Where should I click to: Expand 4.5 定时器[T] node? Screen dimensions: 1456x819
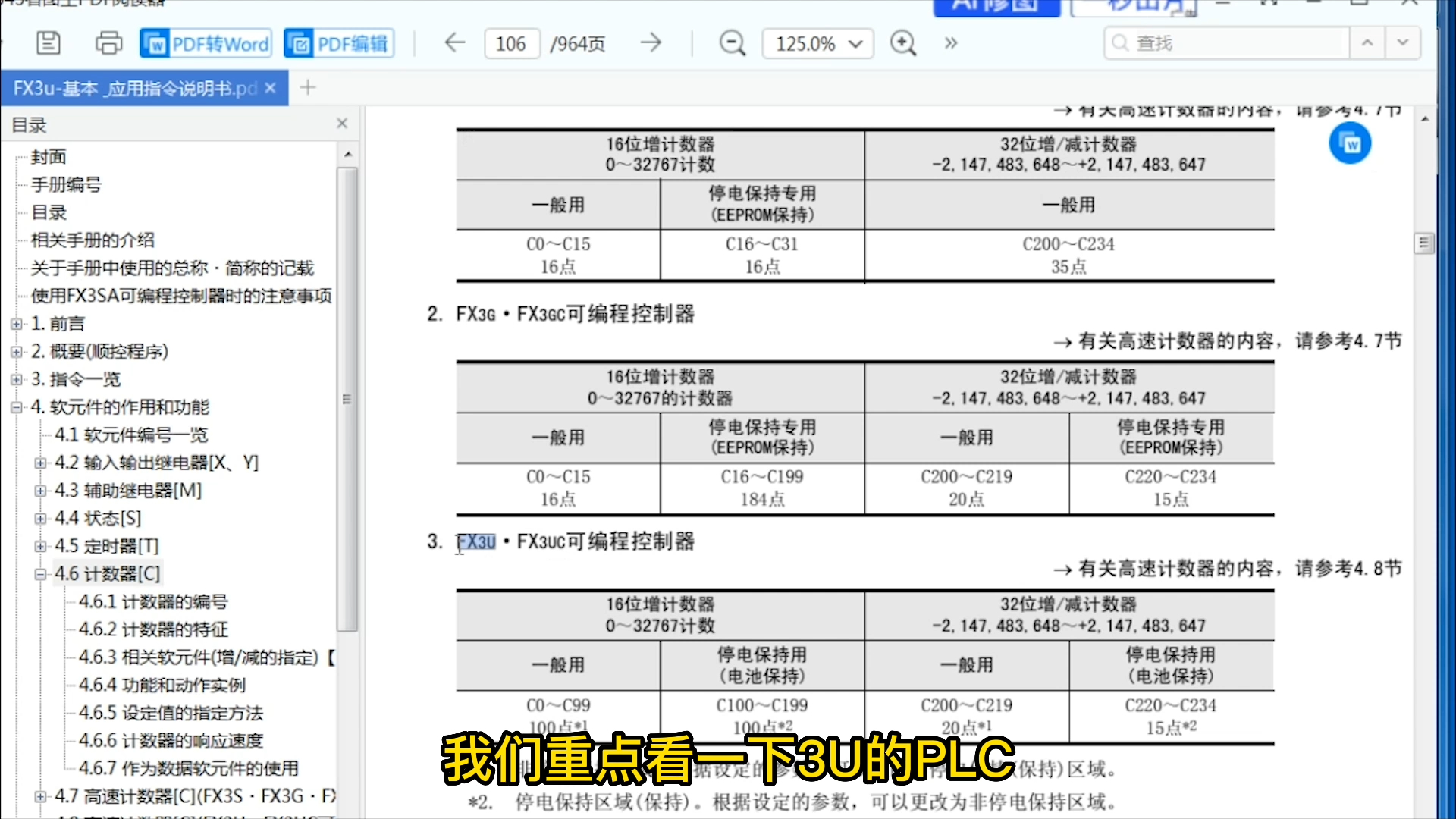(x=40, y=546)
